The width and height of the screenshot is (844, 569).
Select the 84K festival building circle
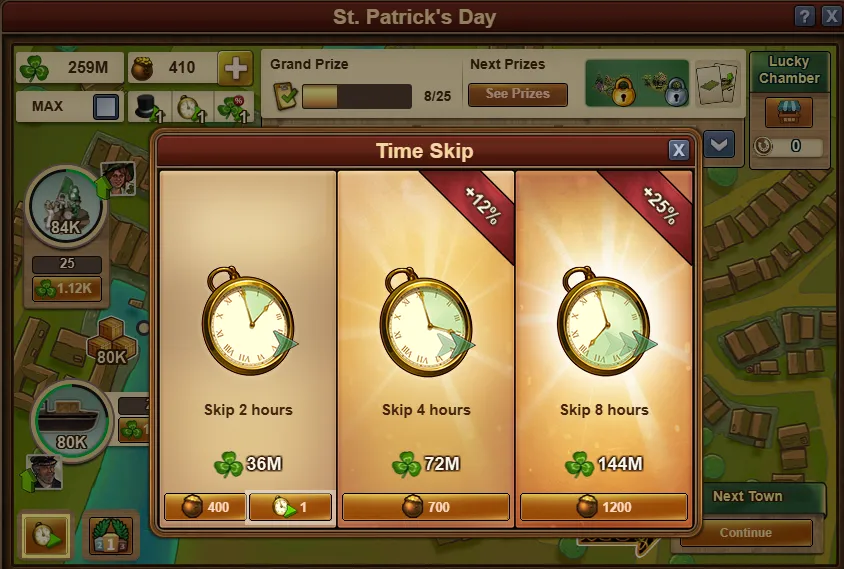(66, 206)
